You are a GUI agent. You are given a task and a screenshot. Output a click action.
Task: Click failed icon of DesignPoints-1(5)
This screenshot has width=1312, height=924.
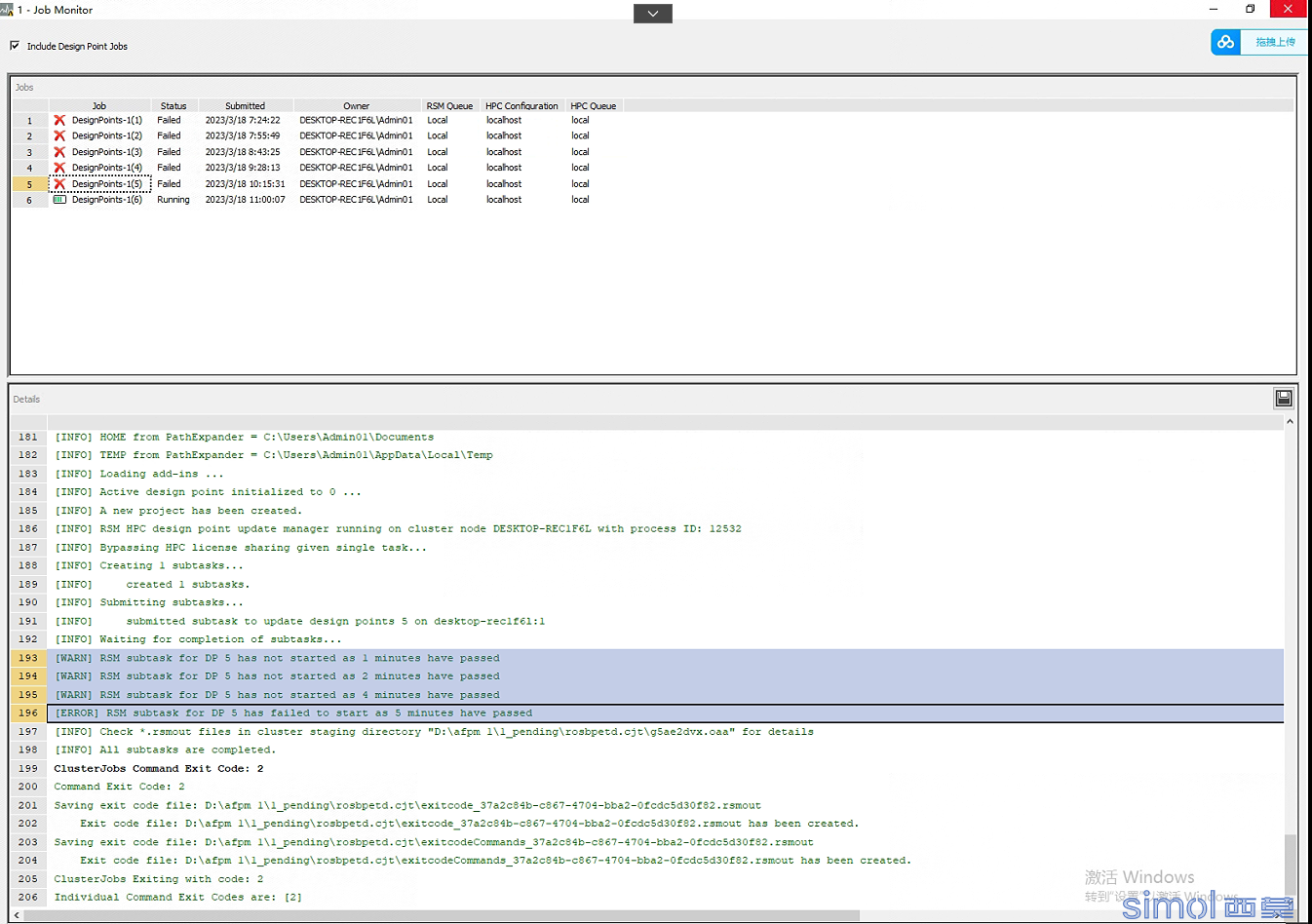click(x=59, y=183)
